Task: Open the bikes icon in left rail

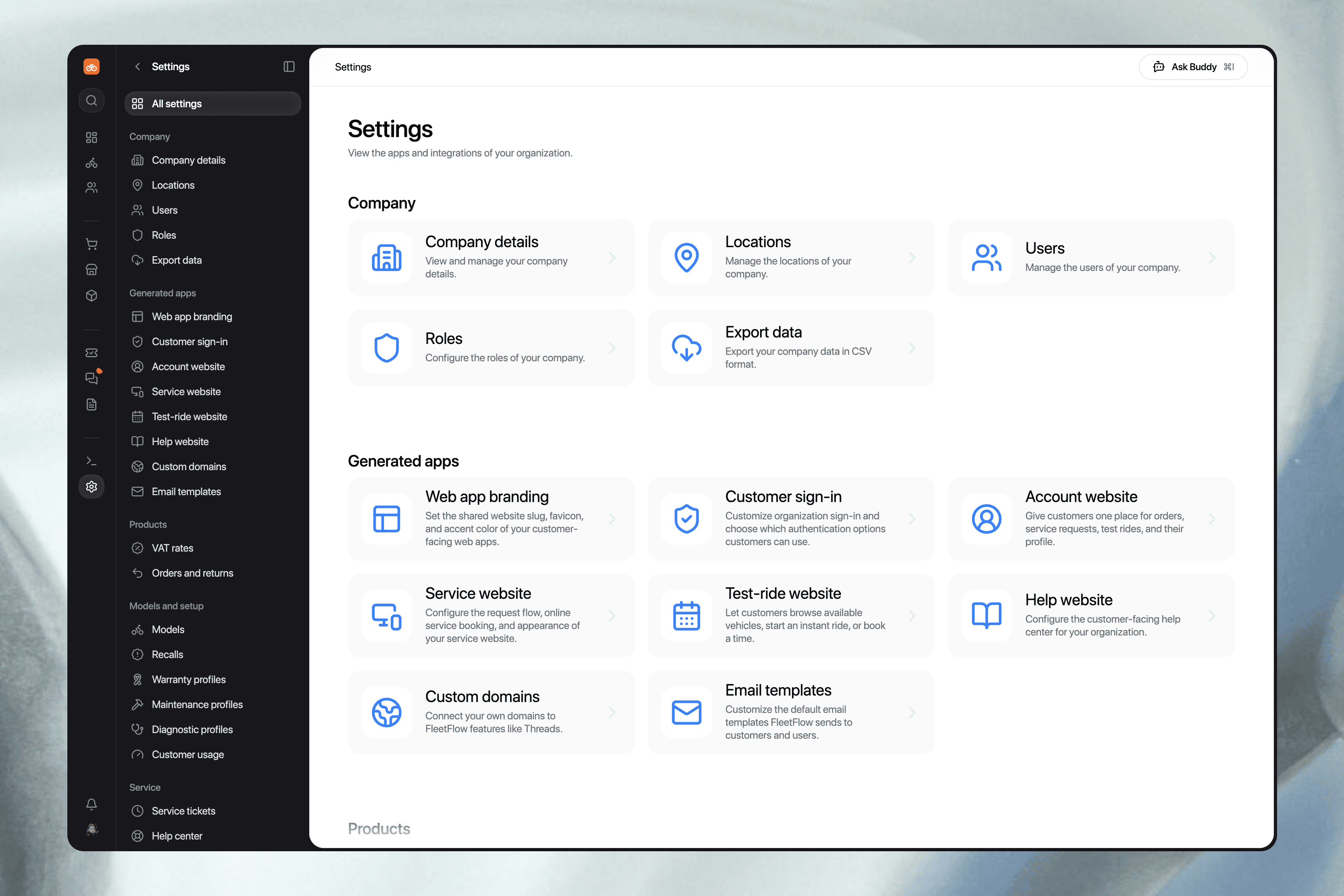Action: tap(92, 163)
